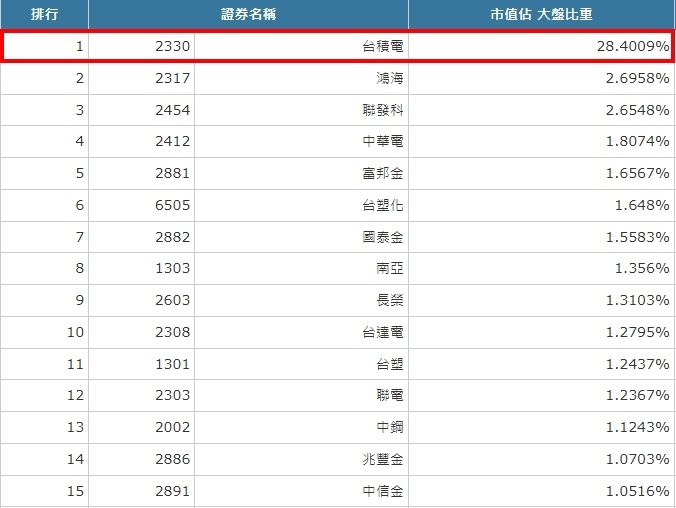Click the 排行 column header
The width and height of the screenshot is (676, 508).
click(44, 14)
